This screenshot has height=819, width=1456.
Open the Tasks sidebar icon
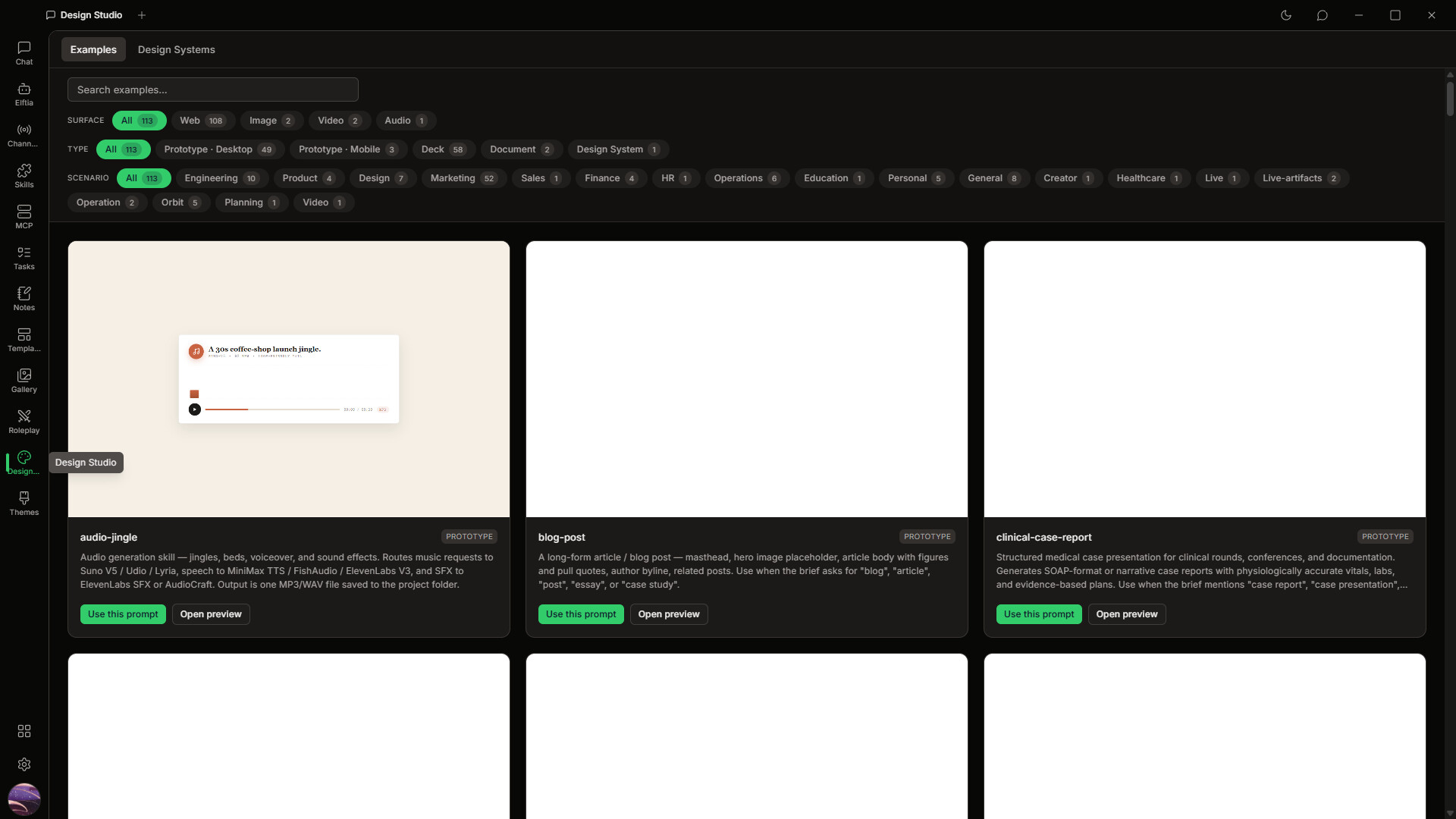(24, 258)
